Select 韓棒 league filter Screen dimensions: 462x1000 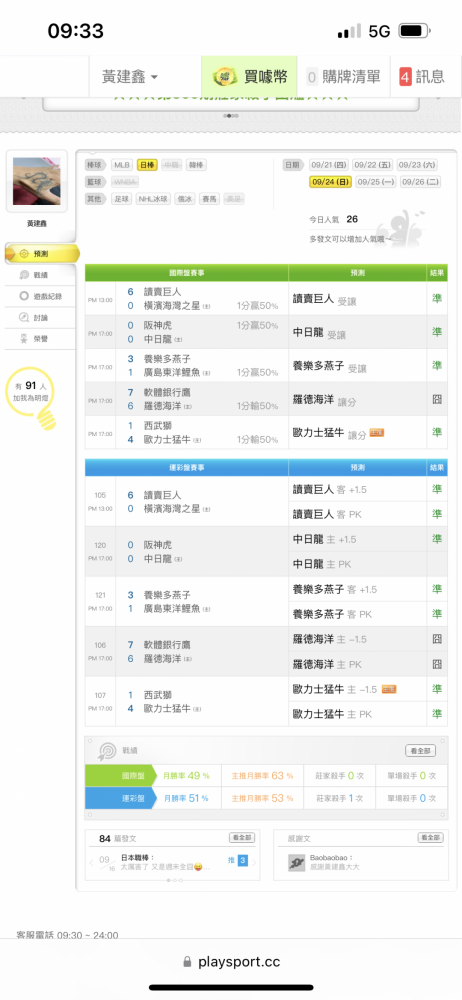pos(197,165)
